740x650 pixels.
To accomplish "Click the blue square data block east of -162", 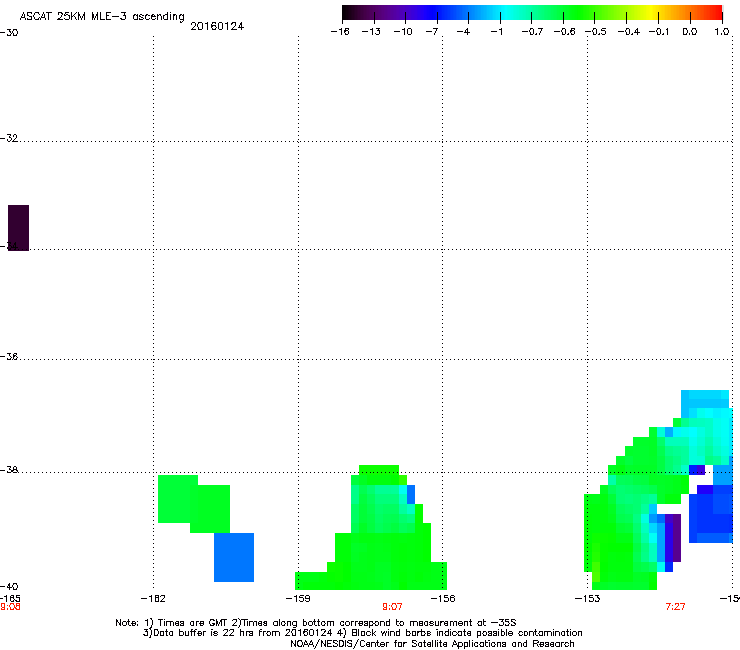I will (234, 557).
